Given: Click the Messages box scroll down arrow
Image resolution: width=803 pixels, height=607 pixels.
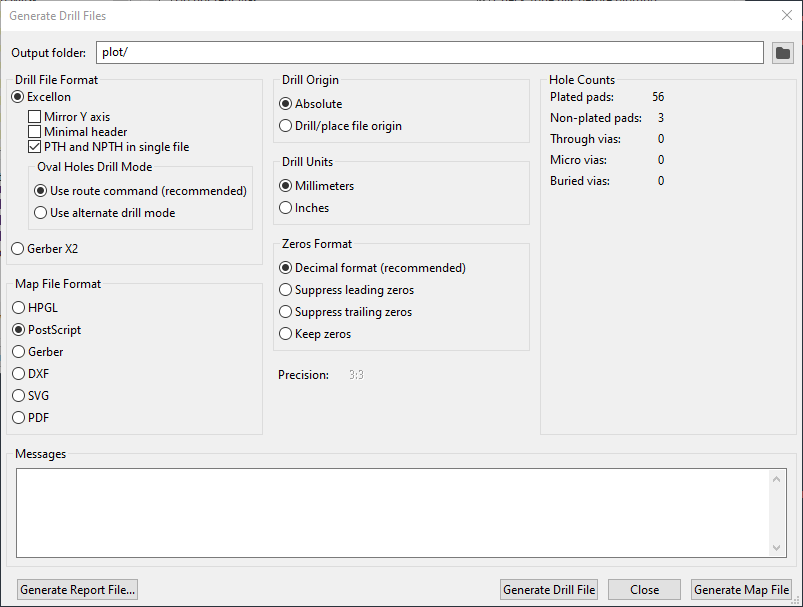Looking at the screenshot, I should click(778, 548).
